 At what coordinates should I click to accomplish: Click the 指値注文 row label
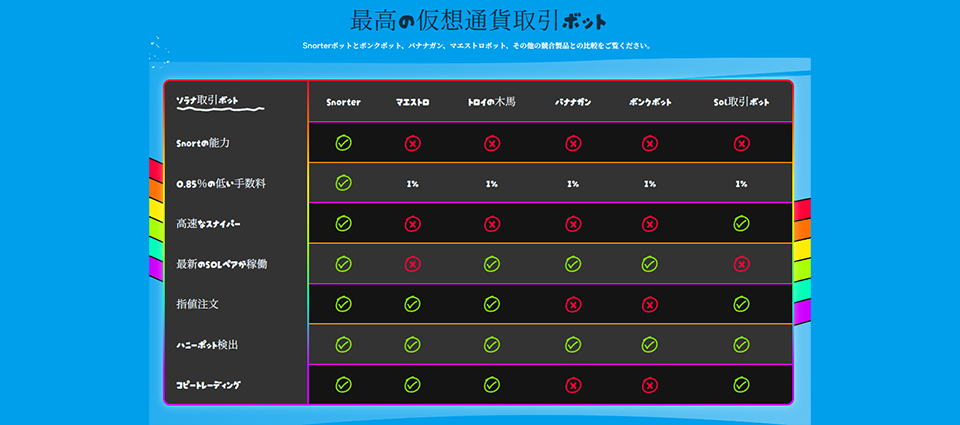197,304
